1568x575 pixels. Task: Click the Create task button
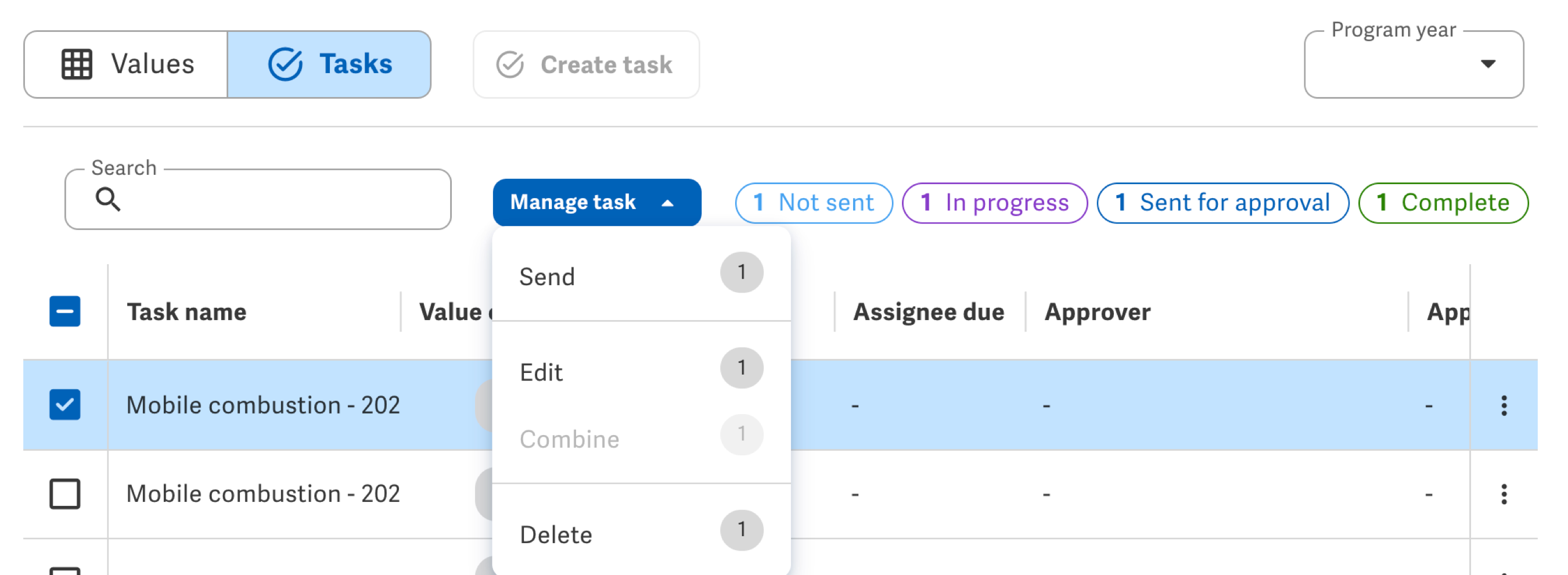586,64
